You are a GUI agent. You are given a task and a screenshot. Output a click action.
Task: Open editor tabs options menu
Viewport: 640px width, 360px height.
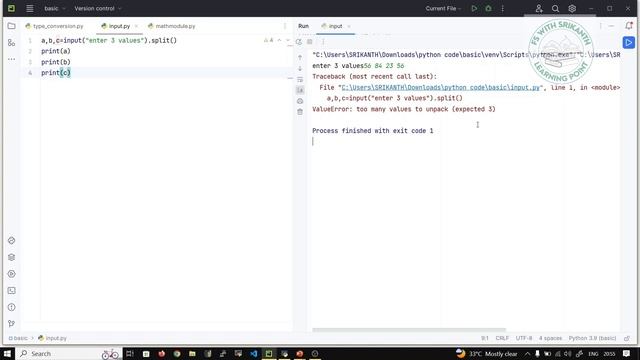pyautogui.click(x=285, y=26)
